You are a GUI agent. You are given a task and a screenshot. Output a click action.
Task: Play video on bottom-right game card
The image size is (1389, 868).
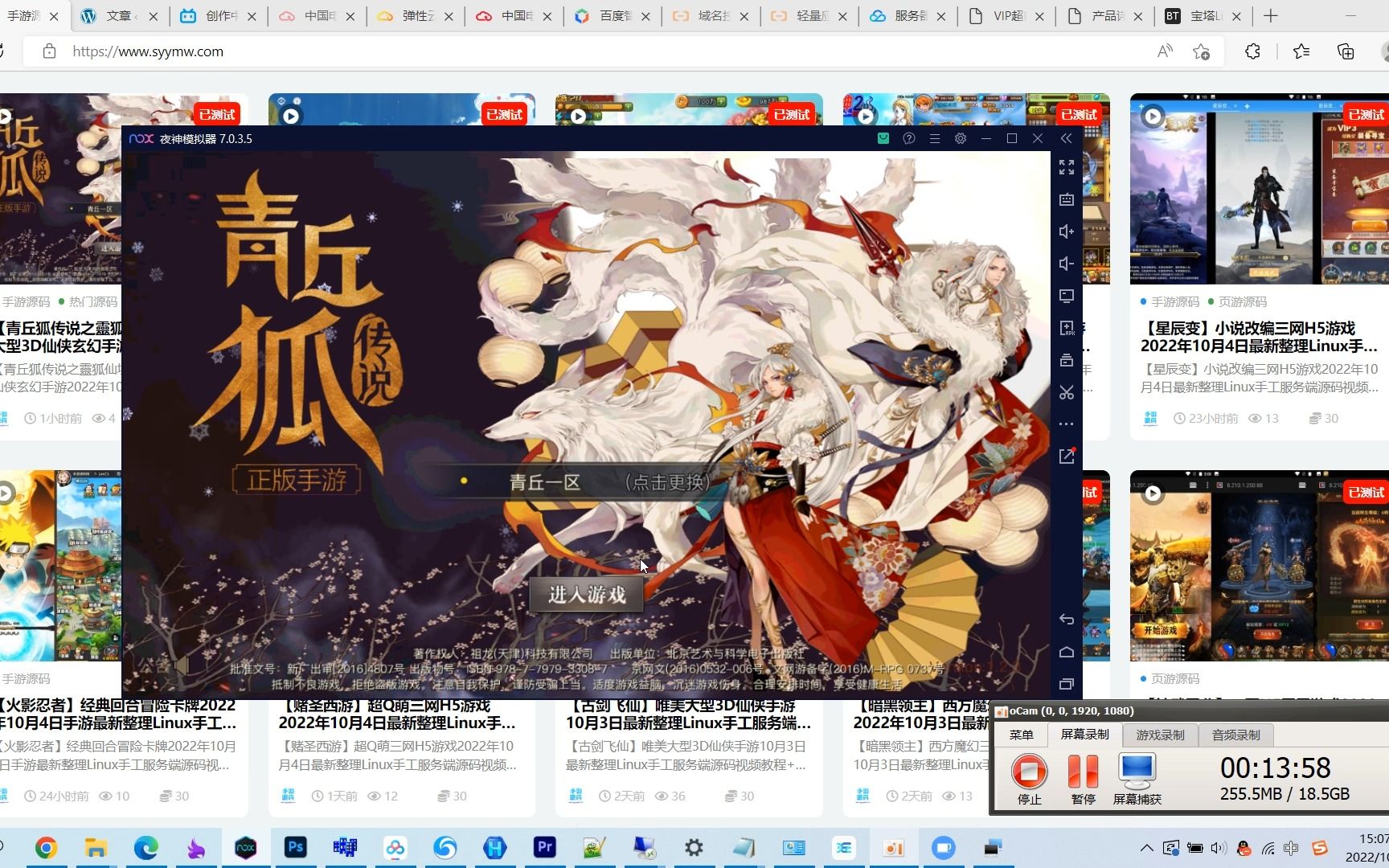pos(1153,493)
